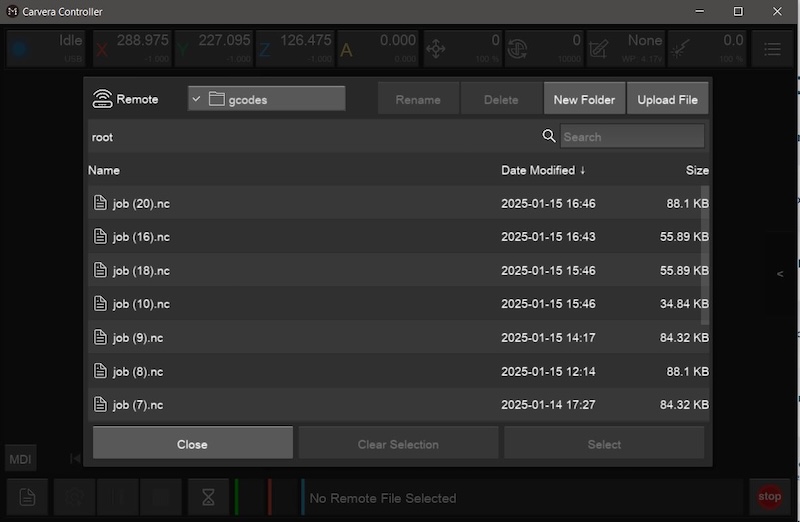The width and height of the screenshot is (800, 522).
Task: Click the Clear Selection button
Action: point(398,444)
